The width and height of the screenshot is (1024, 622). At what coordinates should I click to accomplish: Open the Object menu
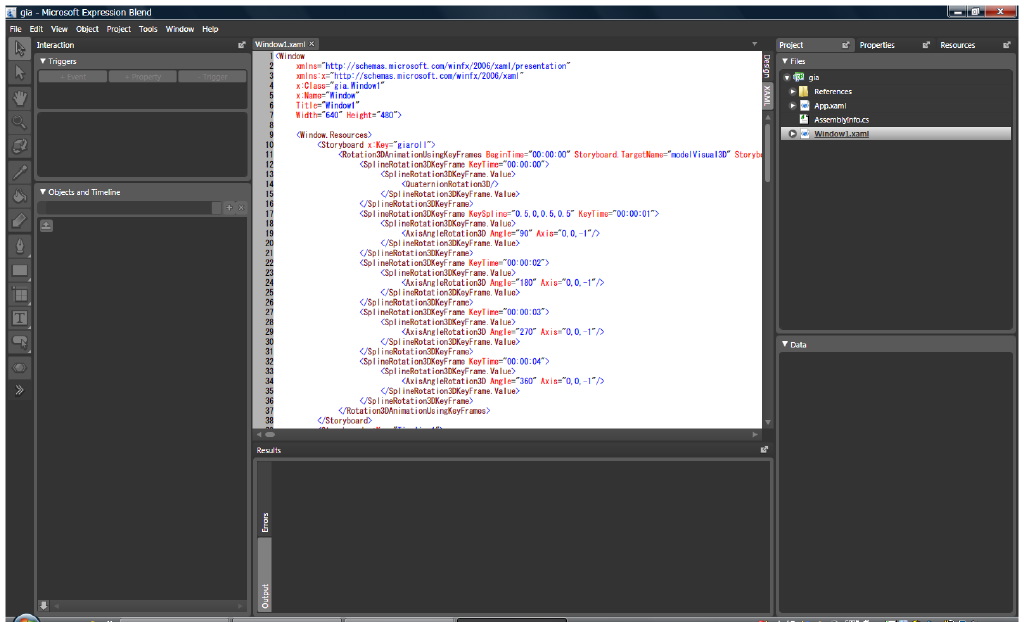coord(87,29)
